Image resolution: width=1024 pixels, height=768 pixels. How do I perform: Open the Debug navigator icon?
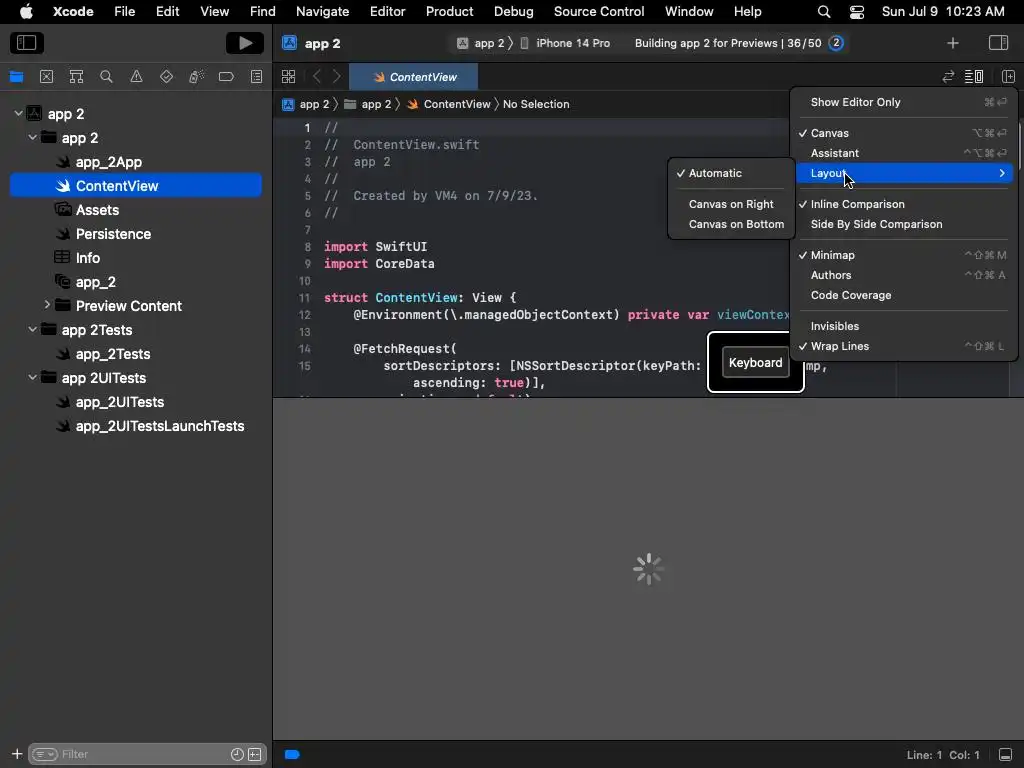[x=196, y=77]
